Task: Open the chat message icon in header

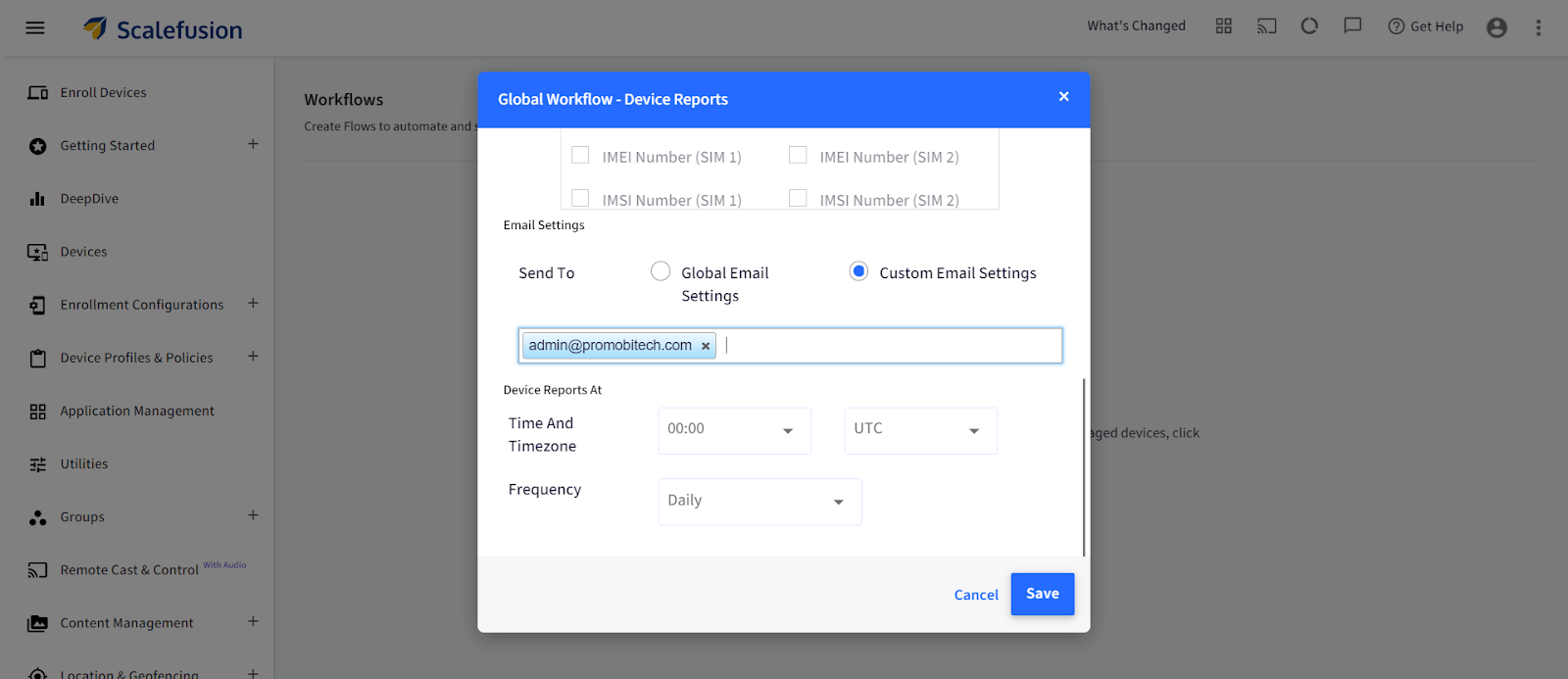Action: 1352,26
